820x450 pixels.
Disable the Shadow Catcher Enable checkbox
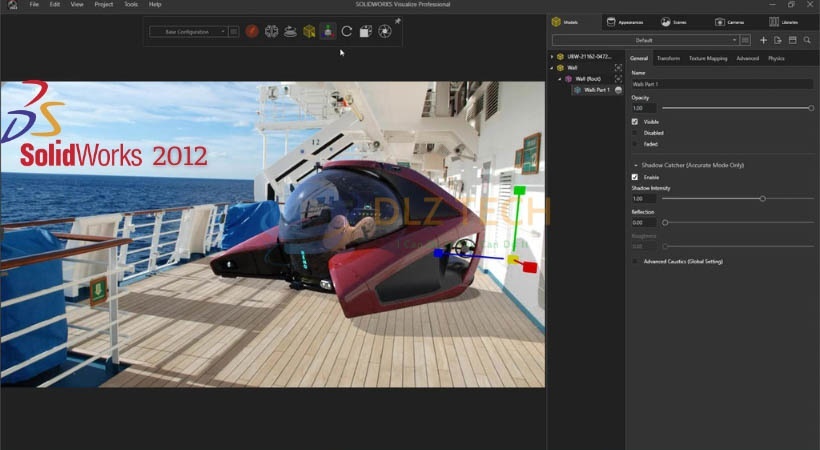635,177
